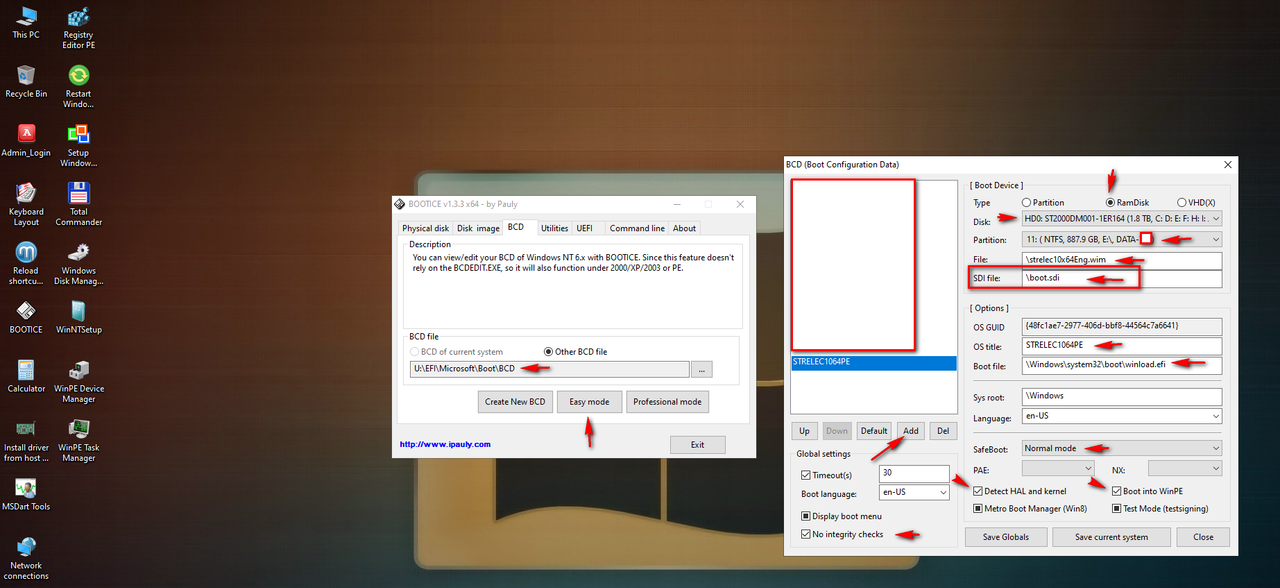Open WinPE Device Manager icon
Image resolution: width=1280 pixels, height=588 pixels.
(x=78, y=382)
